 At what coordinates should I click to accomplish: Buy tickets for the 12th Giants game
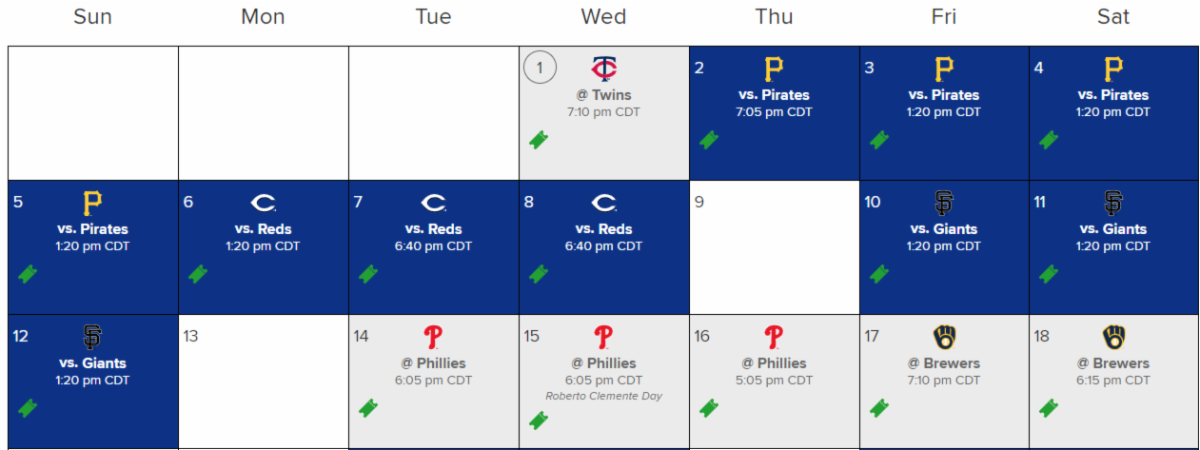28,408
